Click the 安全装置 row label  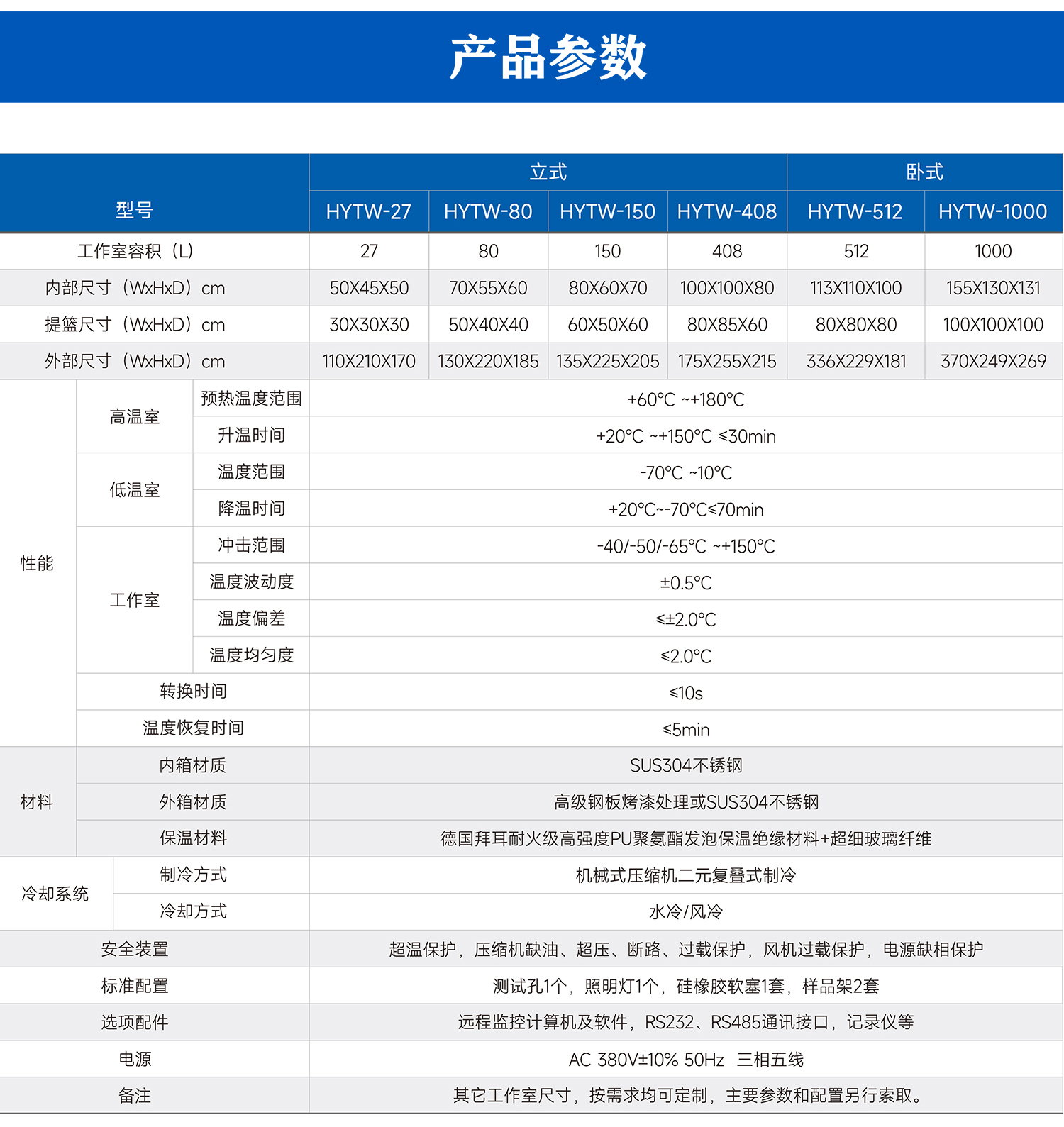click(135, 949)
